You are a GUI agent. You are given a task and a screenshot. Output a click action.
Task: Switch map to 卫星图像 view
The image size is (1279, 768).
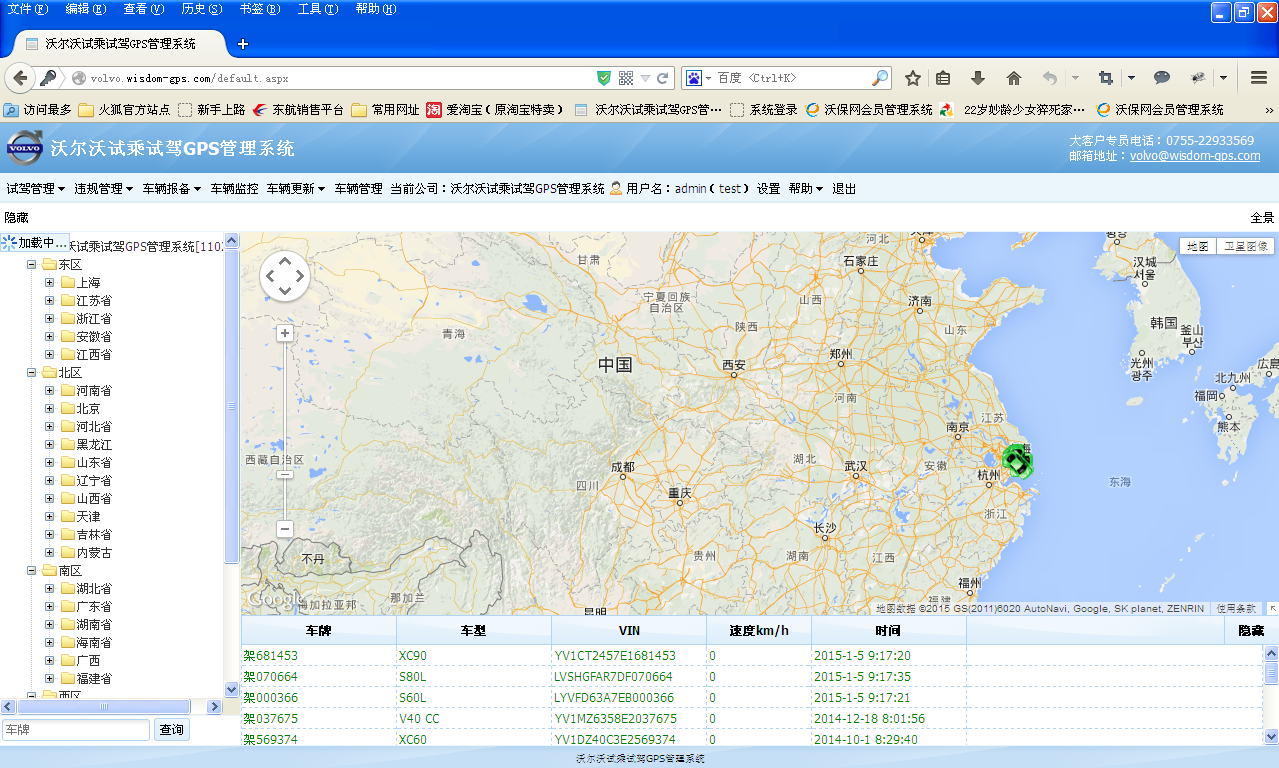click(1245, 246)
